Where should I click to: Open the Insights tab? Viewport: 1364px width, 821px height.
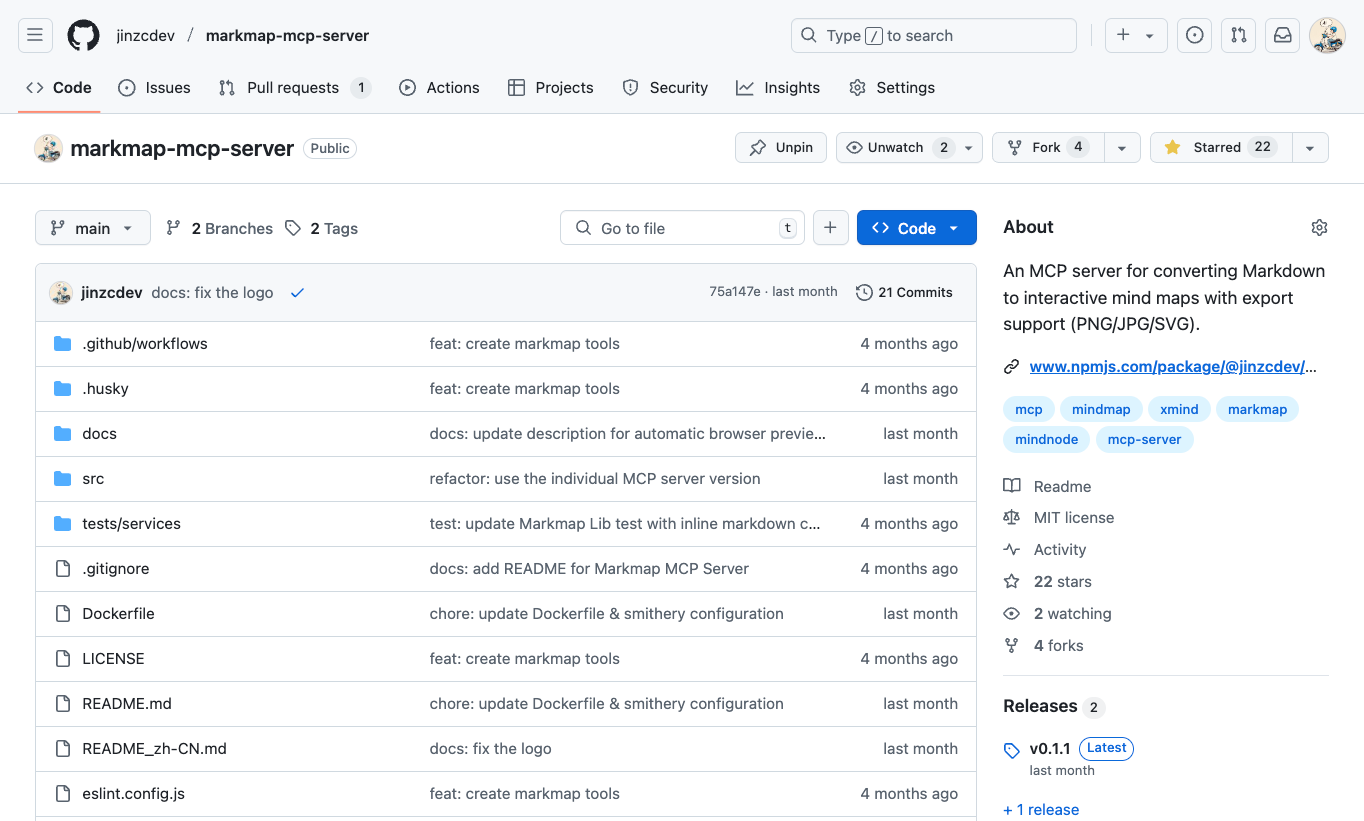[x=778, y=88]
